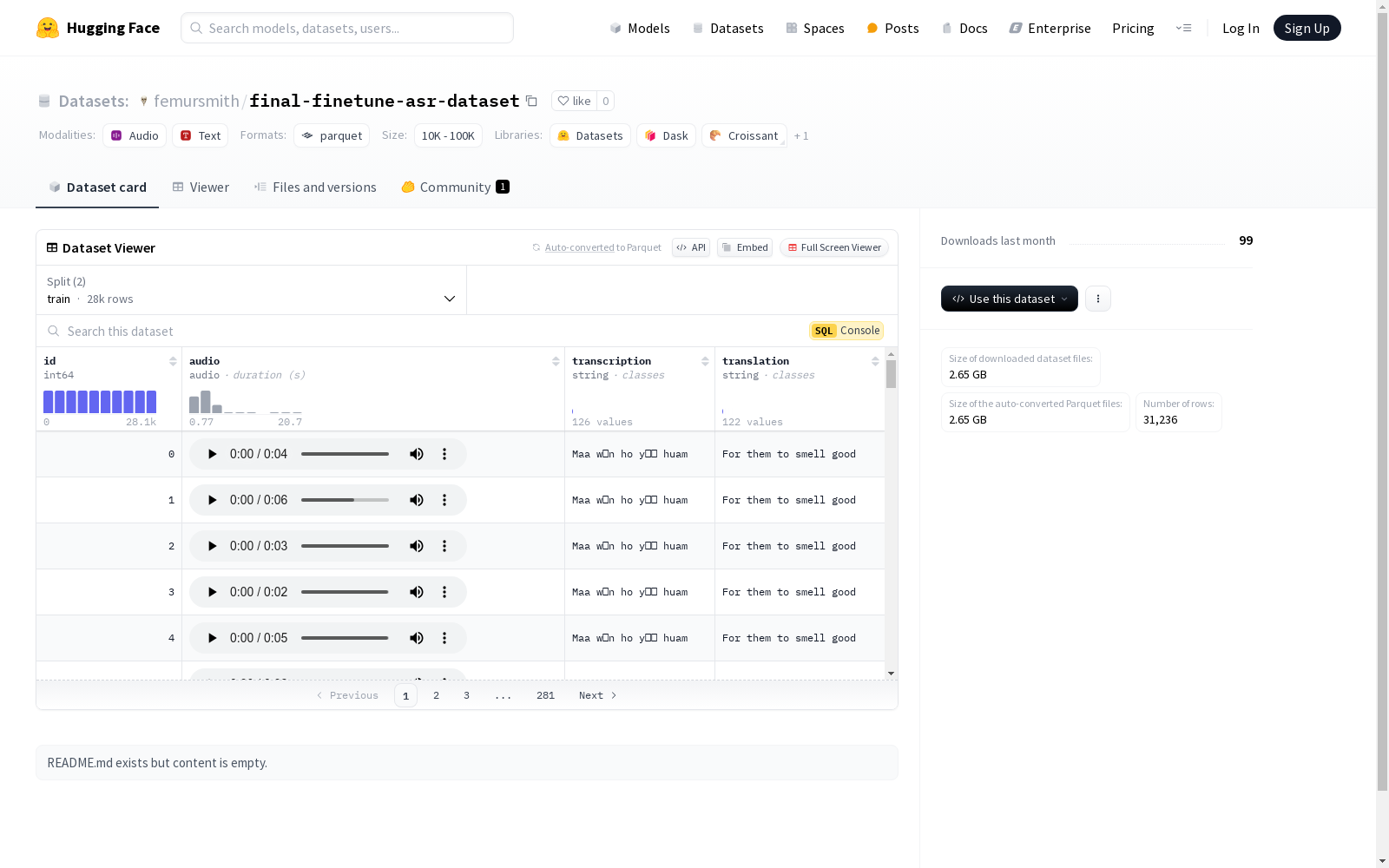
Task: Copy dataset name with the copy icon
Action: (531, 102)
